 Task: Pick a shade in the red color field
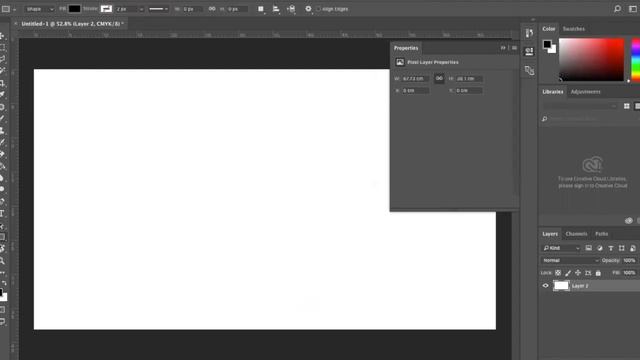pyautogui.click(x=591, y=60)
